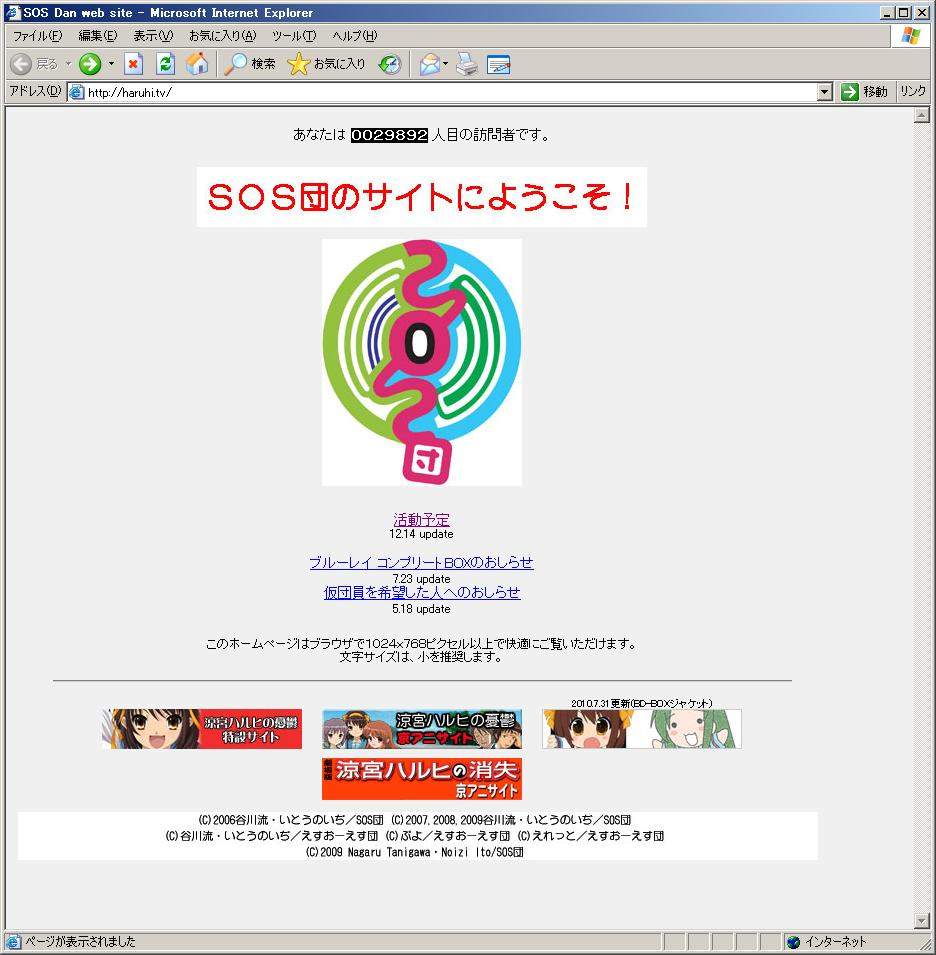Click the scrollbar up arrow

point(921,115)
